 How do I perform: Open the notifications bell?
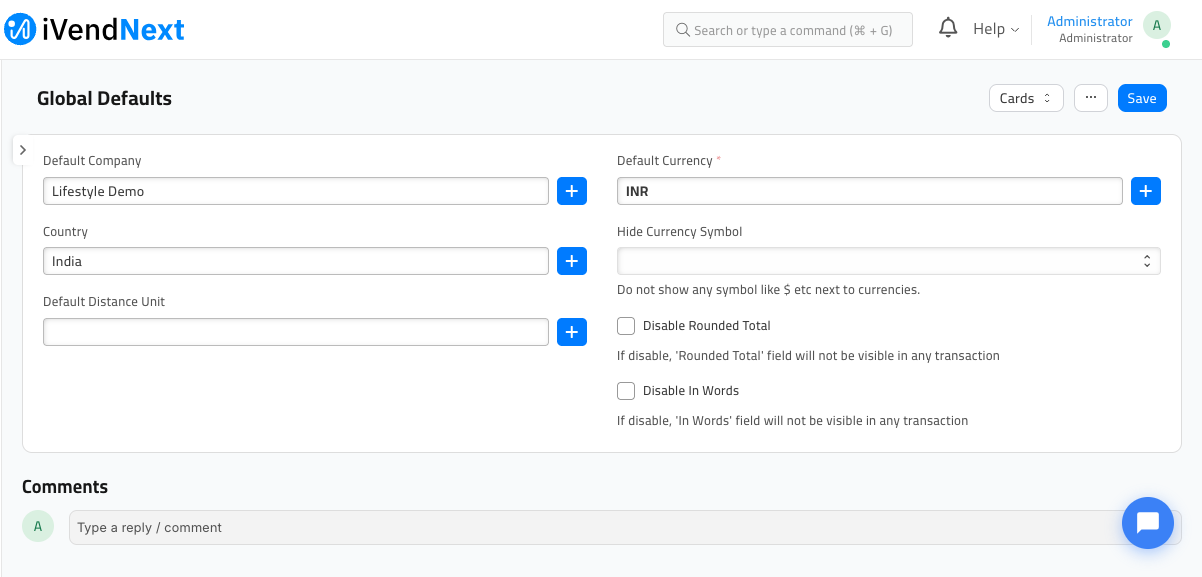coord(948,28)
